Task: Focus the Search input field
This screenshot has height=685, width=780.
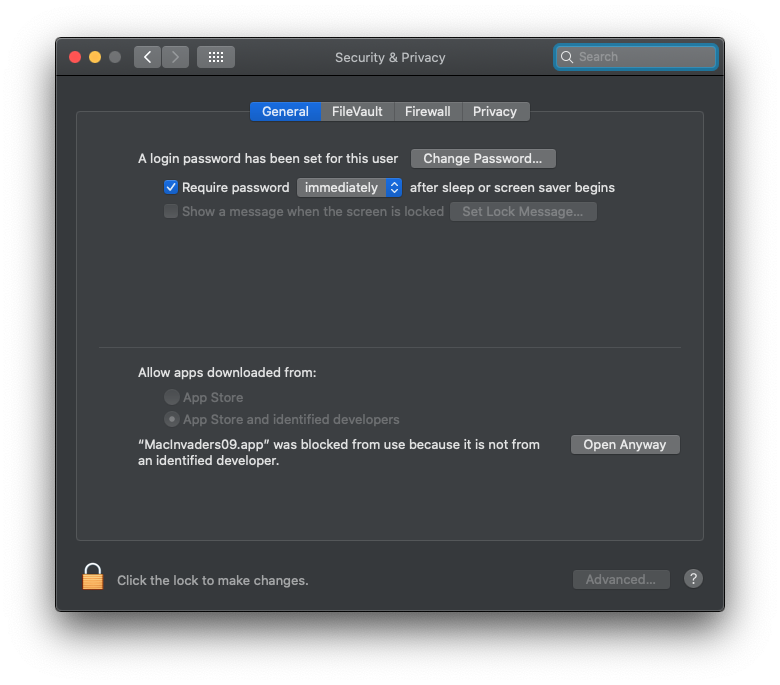Action: click(645, 57)
